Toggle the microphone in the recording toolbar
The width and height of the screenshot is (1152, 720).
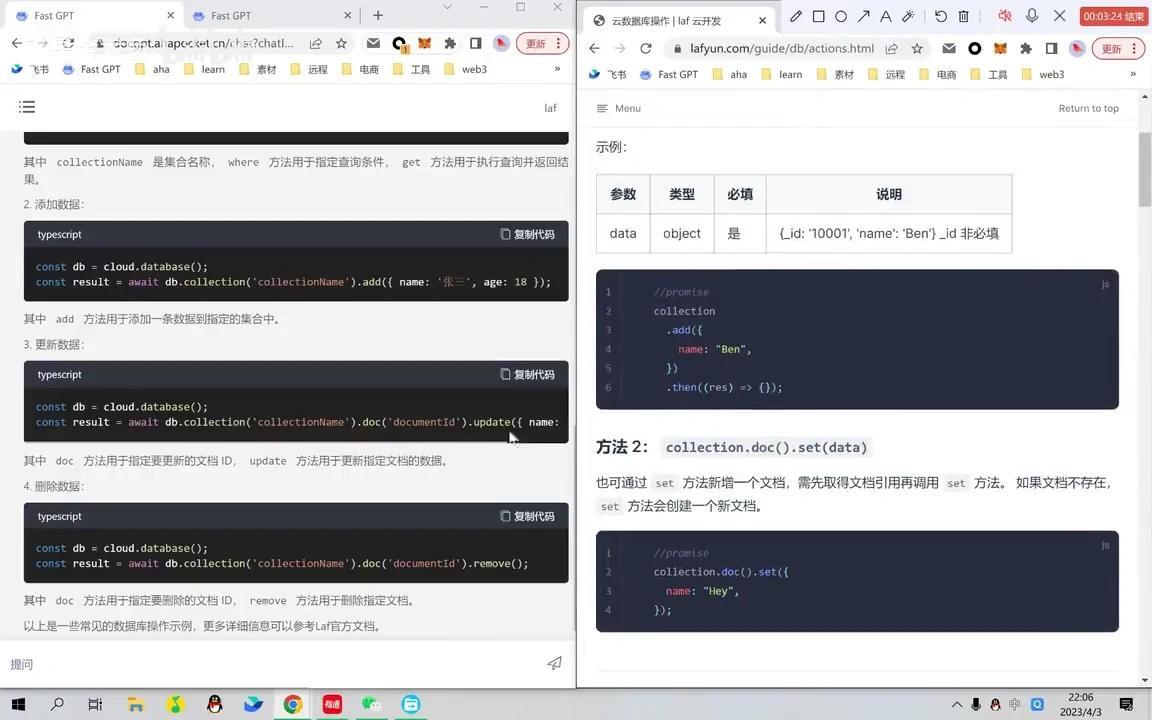coord(1031,16)
